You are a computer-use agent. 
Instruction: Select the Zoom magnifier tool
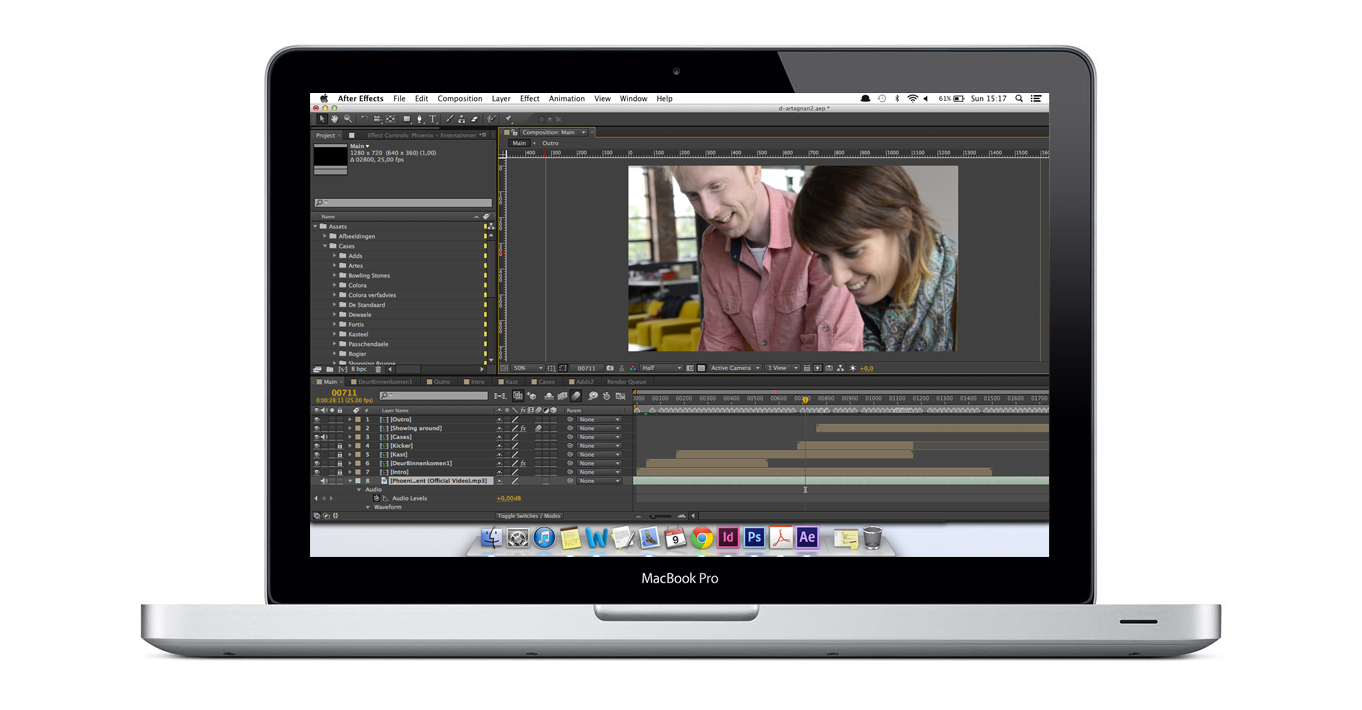click(x=348, y=119)
